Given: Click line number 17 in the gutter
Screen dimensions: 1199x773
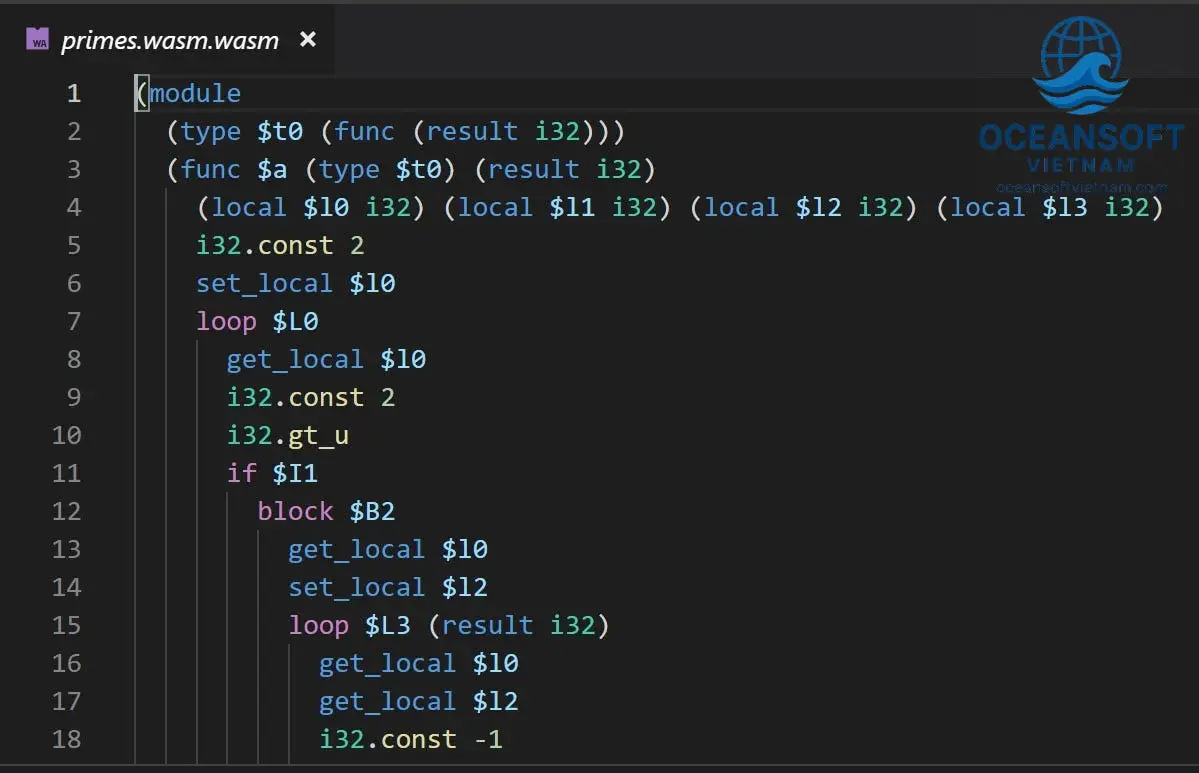Looking at the screenshot, I should coord(67,701).
